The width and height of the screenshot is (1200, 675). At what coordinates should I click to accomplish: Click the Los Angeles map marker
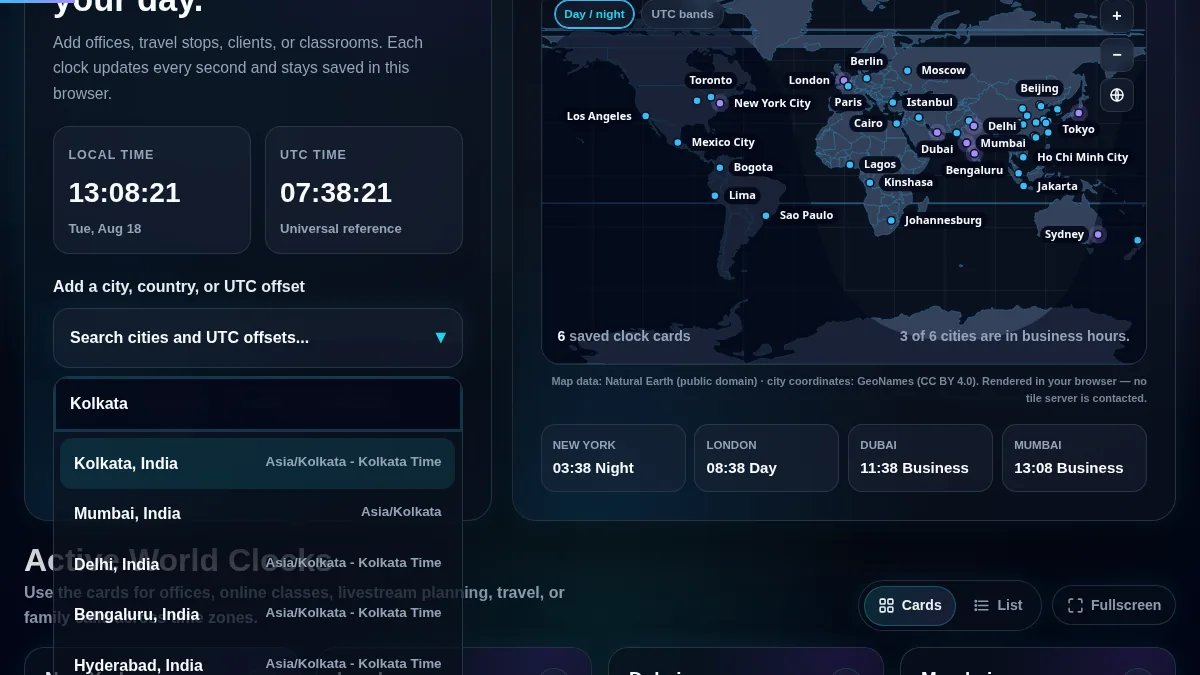tap(645, 116)
